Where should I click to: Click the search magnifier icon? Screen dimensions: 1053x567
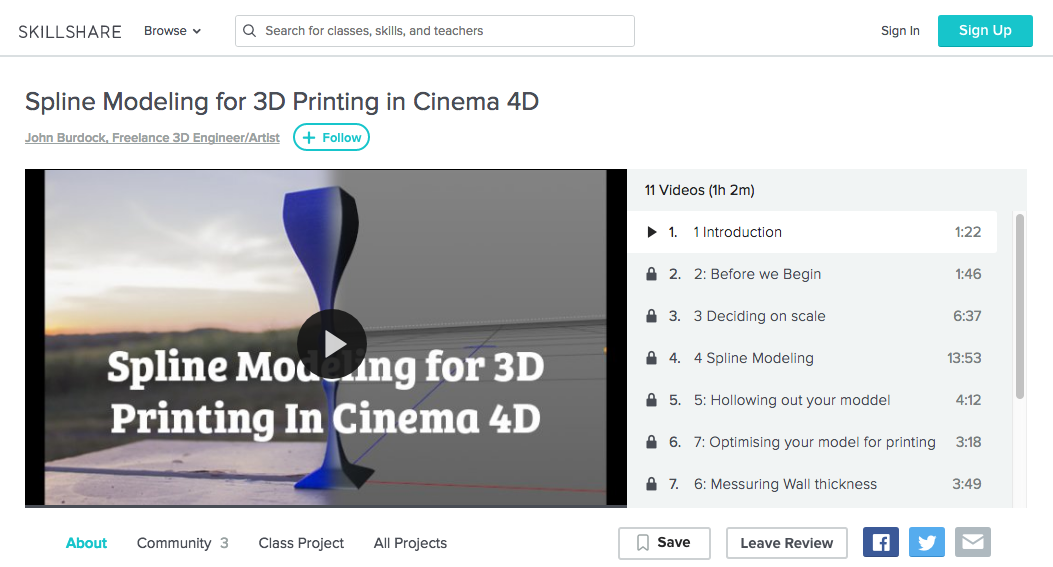(249, 31)
